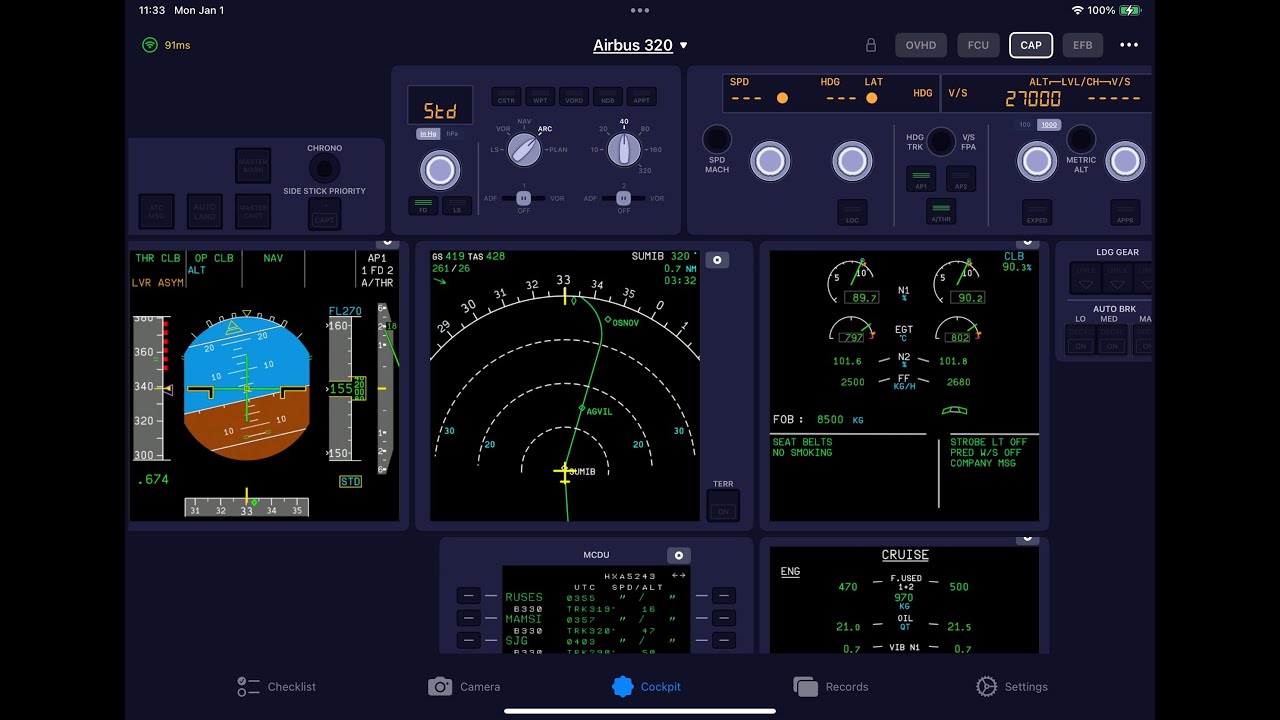Click the navigation display pop-out icon
The width and height of the screenshot is (1280, 720).
717,260
